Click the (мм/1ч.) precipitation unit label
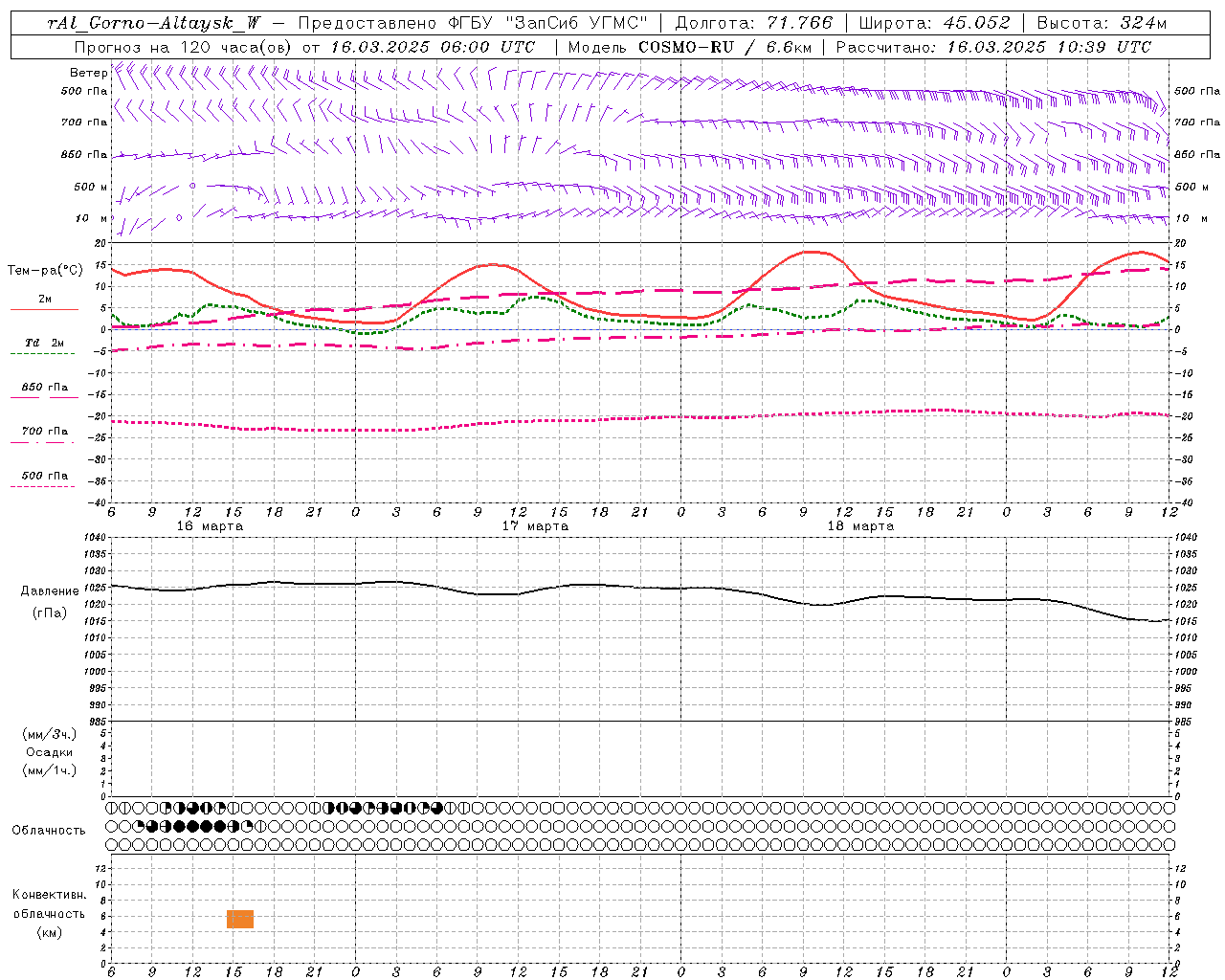Image resolution: width=1225 pixels, height=980 pixels. tap(50, 770)
